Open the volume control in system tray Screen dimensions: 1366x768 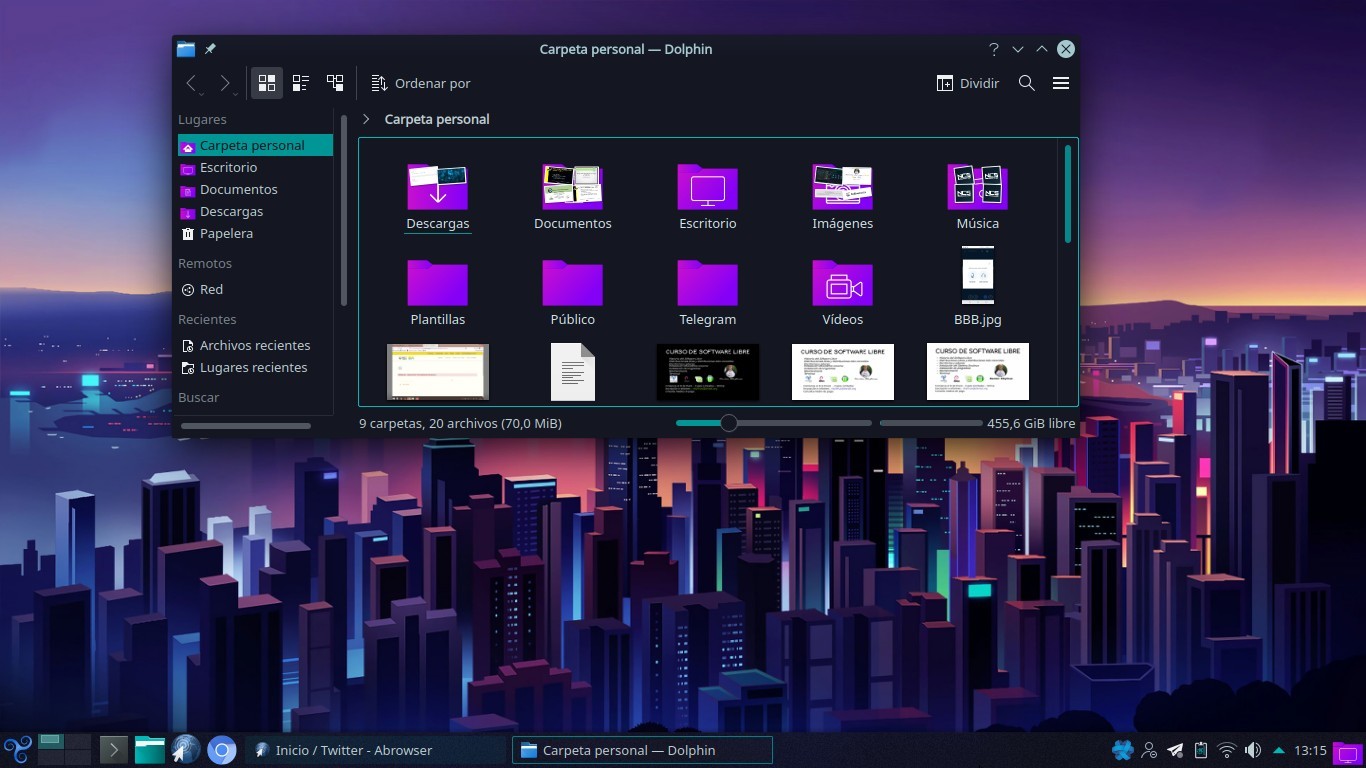(1253, 750)
